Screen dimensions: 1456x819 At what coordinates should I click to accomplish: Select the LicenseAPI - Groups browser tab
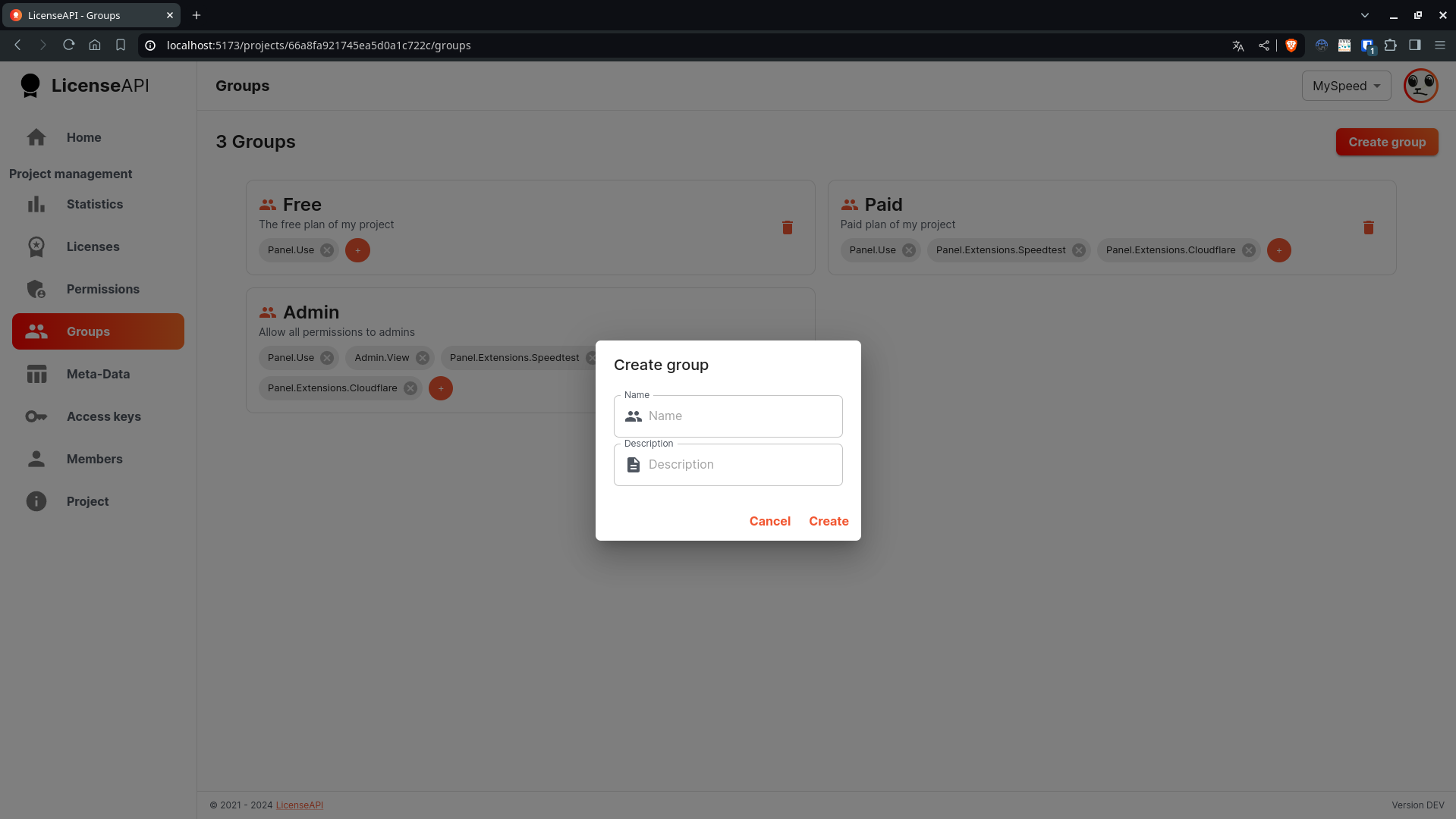point(91,15)
